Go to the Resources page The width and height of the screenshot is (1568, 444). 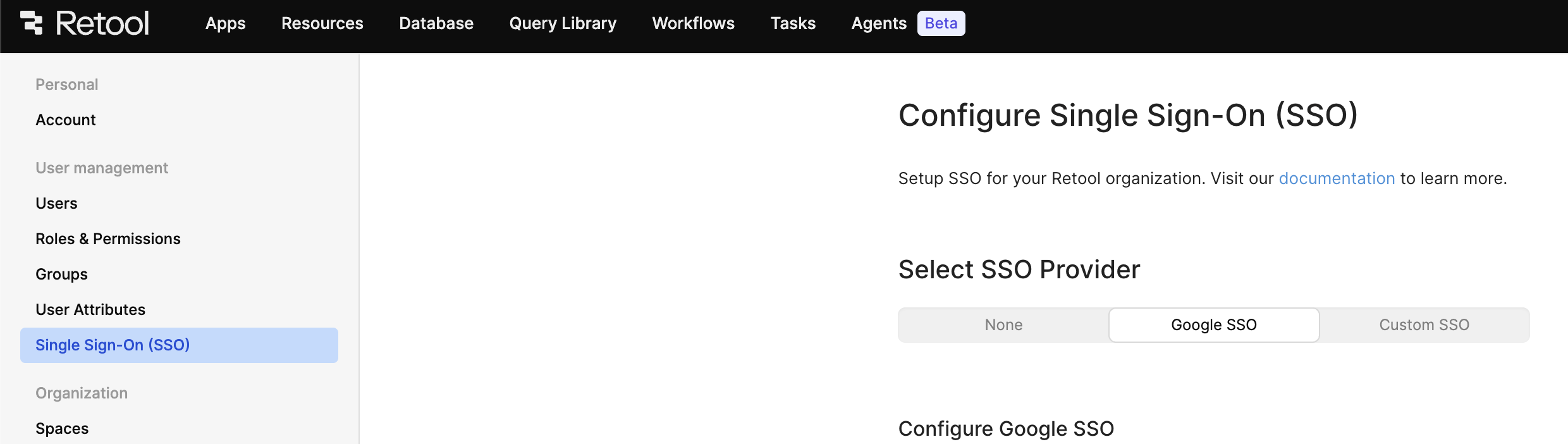point(322,23)
